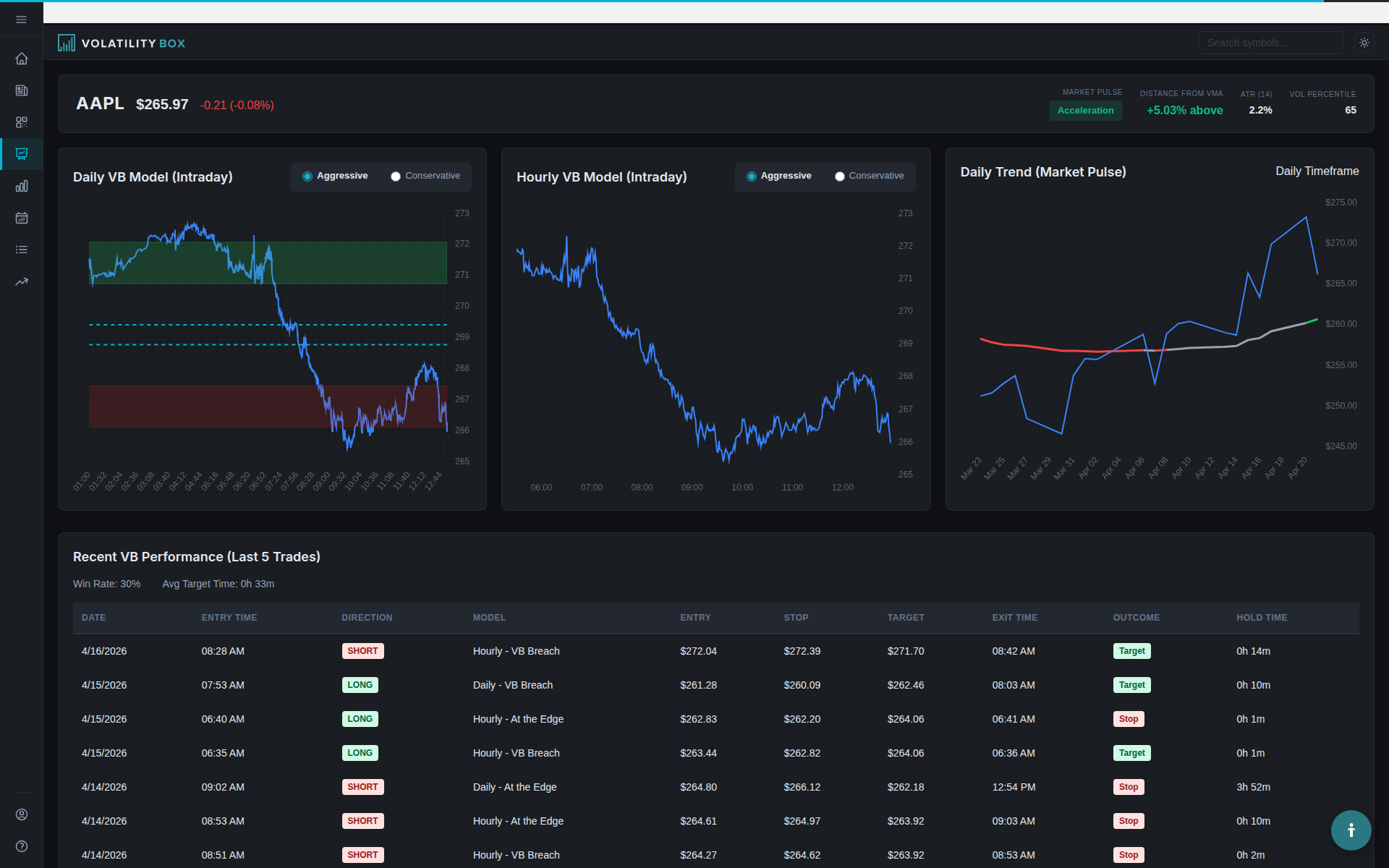This screenshot has height=868, width=1389.
Task: Click entry price $272.04
Action: (698, 651)
